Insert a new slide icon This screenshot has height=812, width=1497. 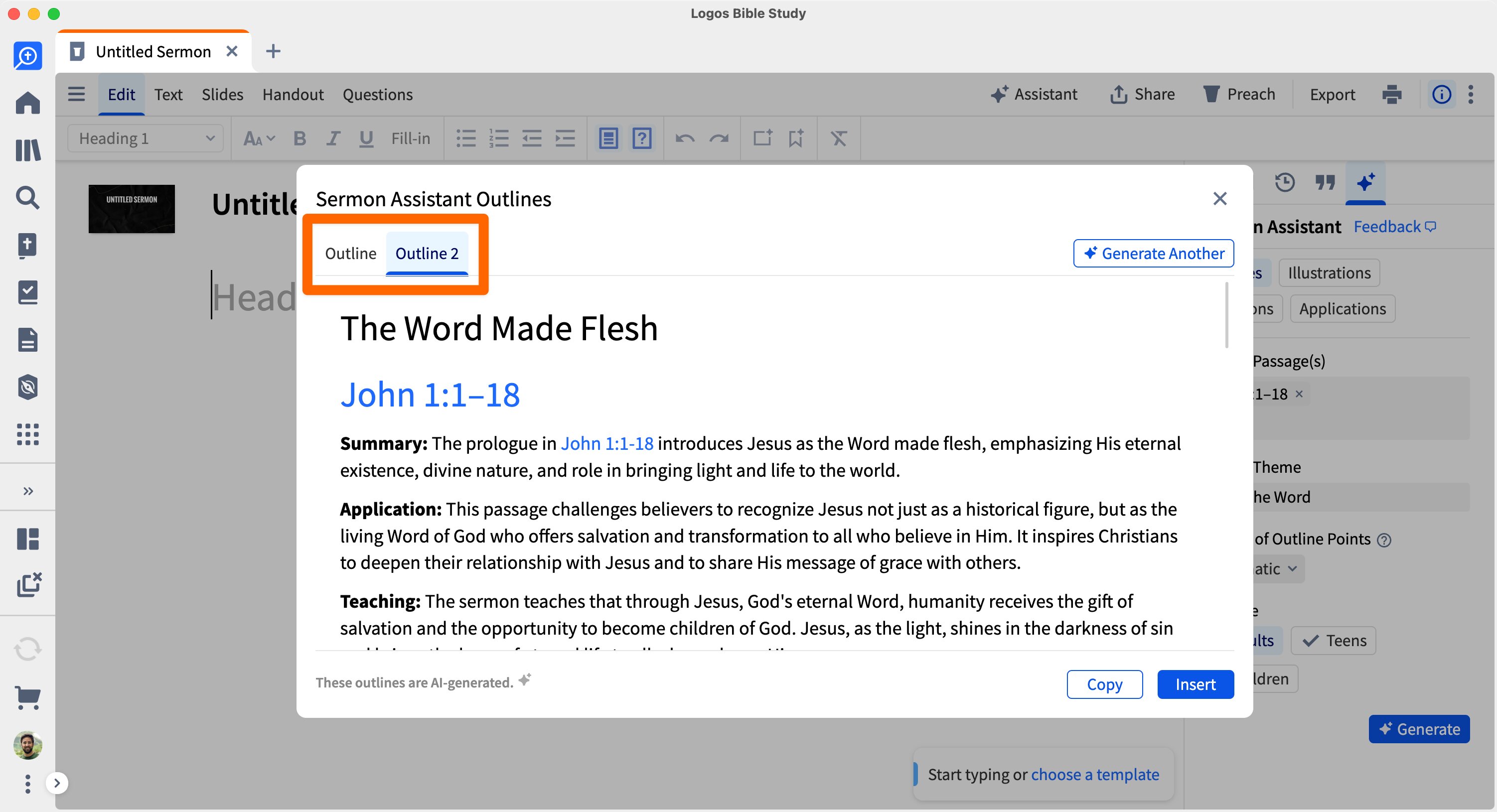click(x=762, y=137)
